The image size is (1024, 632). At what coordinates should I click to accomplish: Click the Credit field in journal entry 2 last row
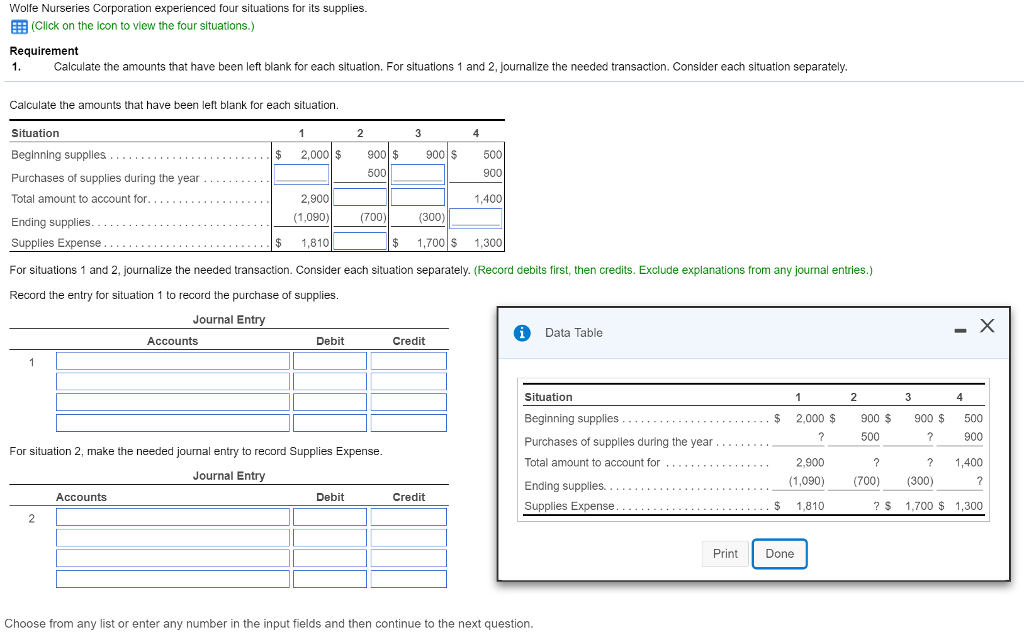coord(408,578)
